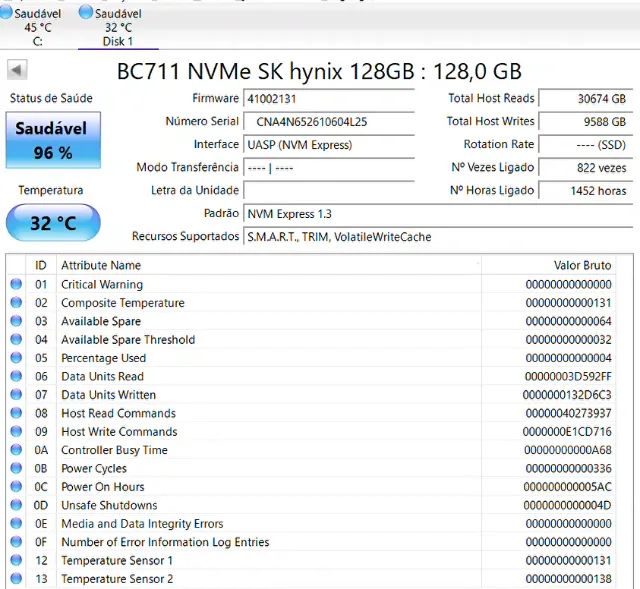This screenshot has width=640, height=589.
Task: Select the Critical Warning attribute name
Action: tap(102, 284)
